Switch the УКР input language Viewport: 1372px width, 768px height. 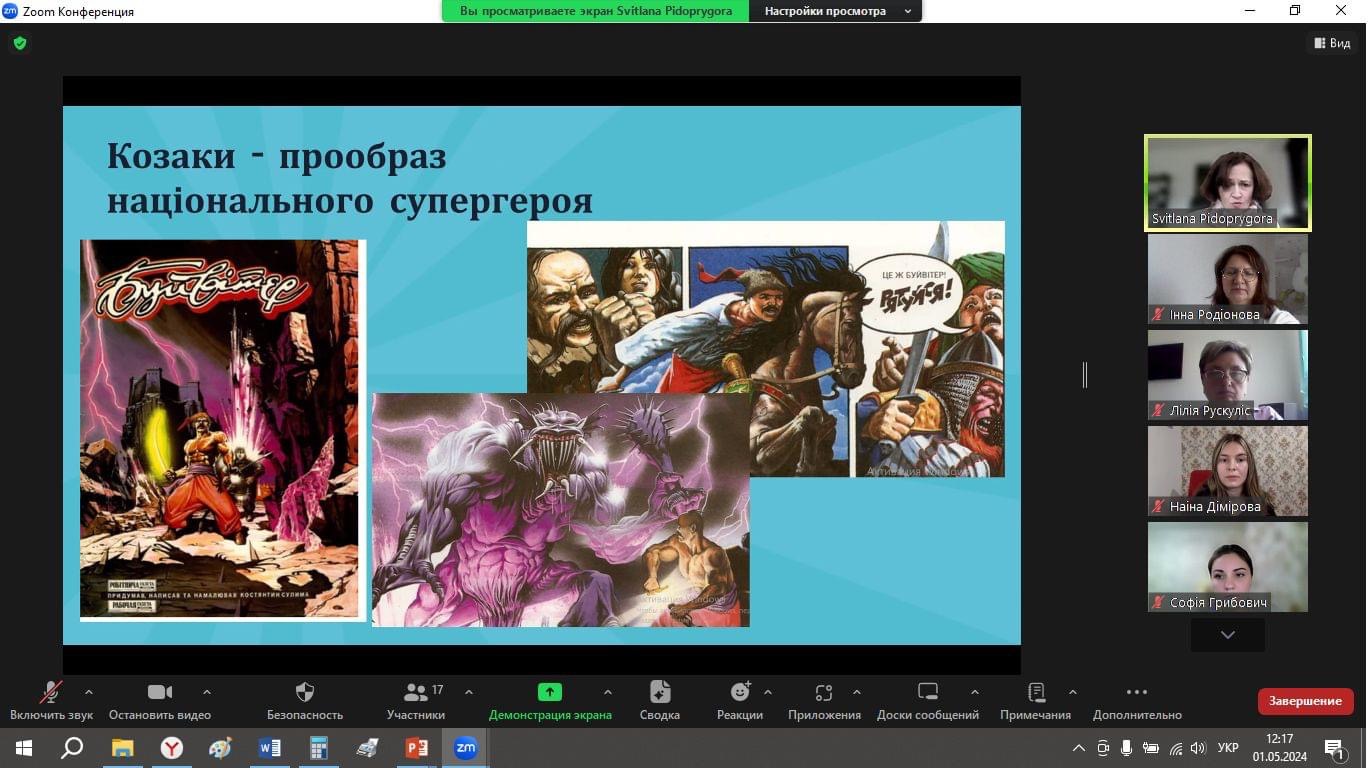point(1229,748)
